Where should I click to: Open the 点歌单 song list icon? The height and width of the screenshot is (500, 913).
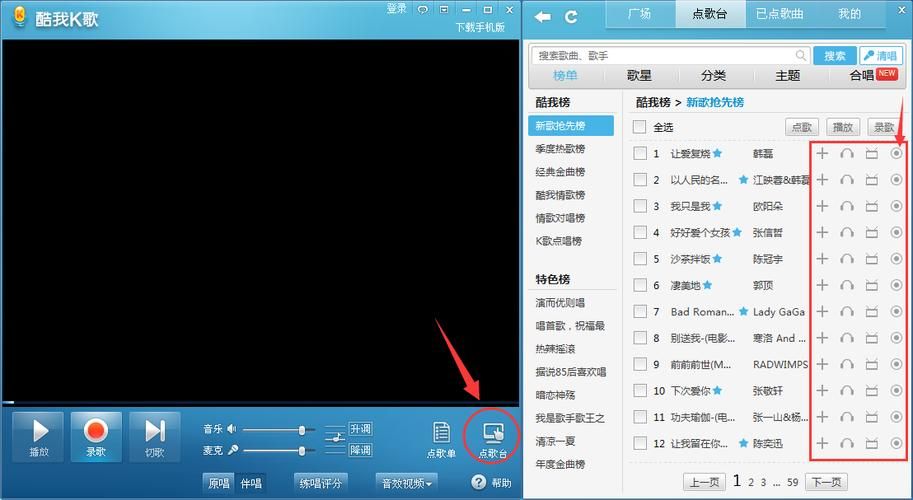pos(441,437)
